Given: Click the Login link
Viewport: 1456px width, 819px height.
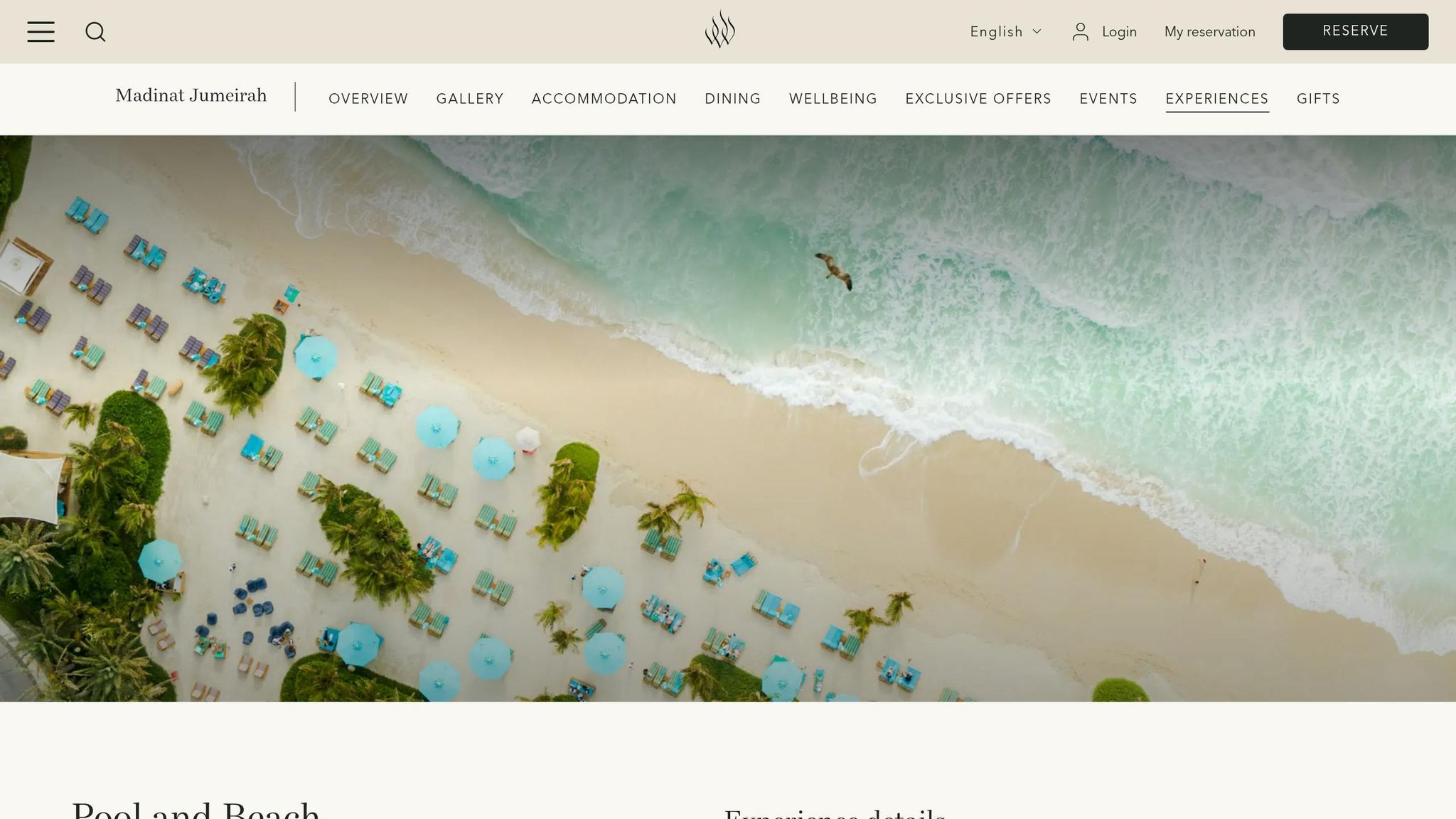Looking at the screenshot, I should click(1119, 32).
